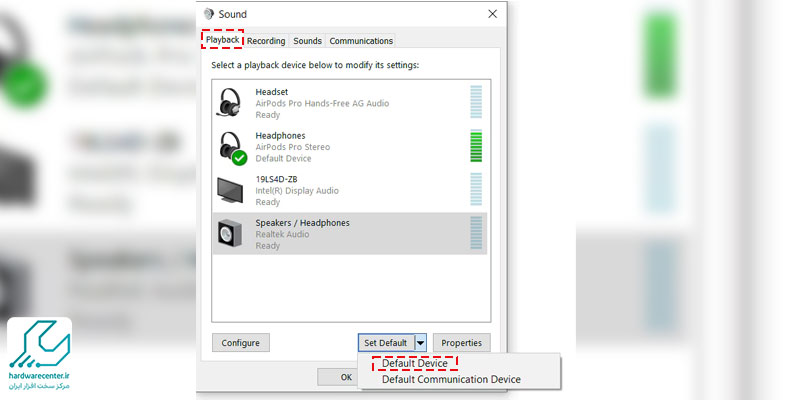Switch to the Playback tab
Screen dimensions: 800x400
coord(222,40)
